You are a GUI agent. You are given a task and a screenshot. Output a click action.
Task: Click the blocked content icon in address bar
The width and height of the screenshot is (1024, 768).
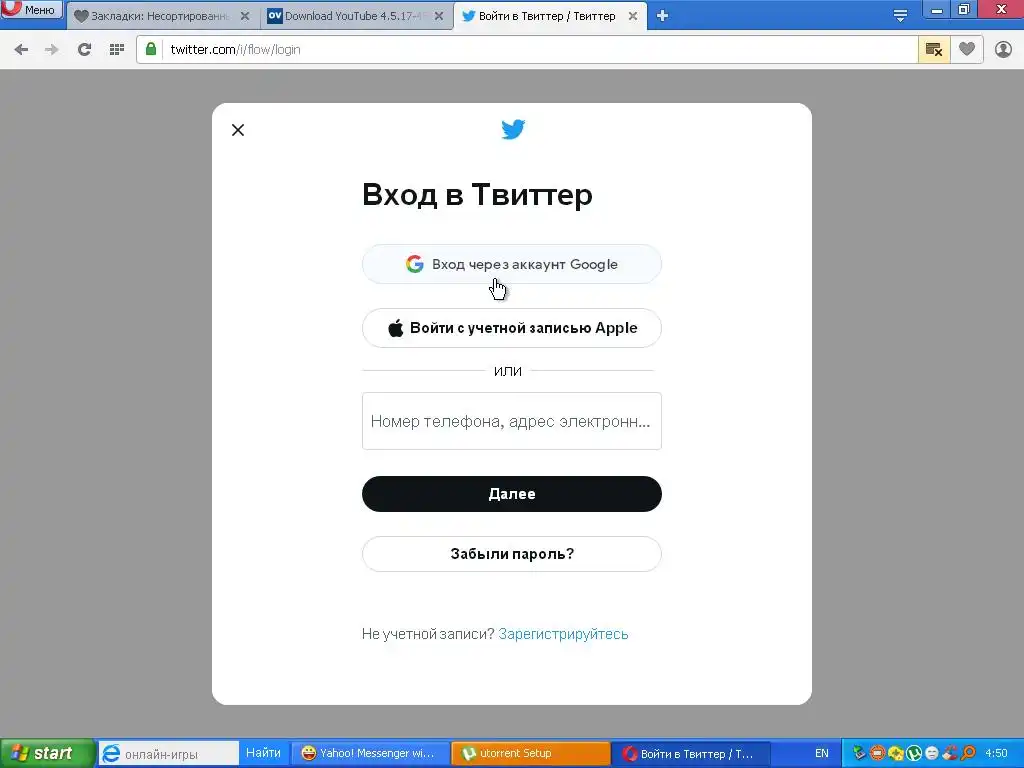tap(934, 50)
